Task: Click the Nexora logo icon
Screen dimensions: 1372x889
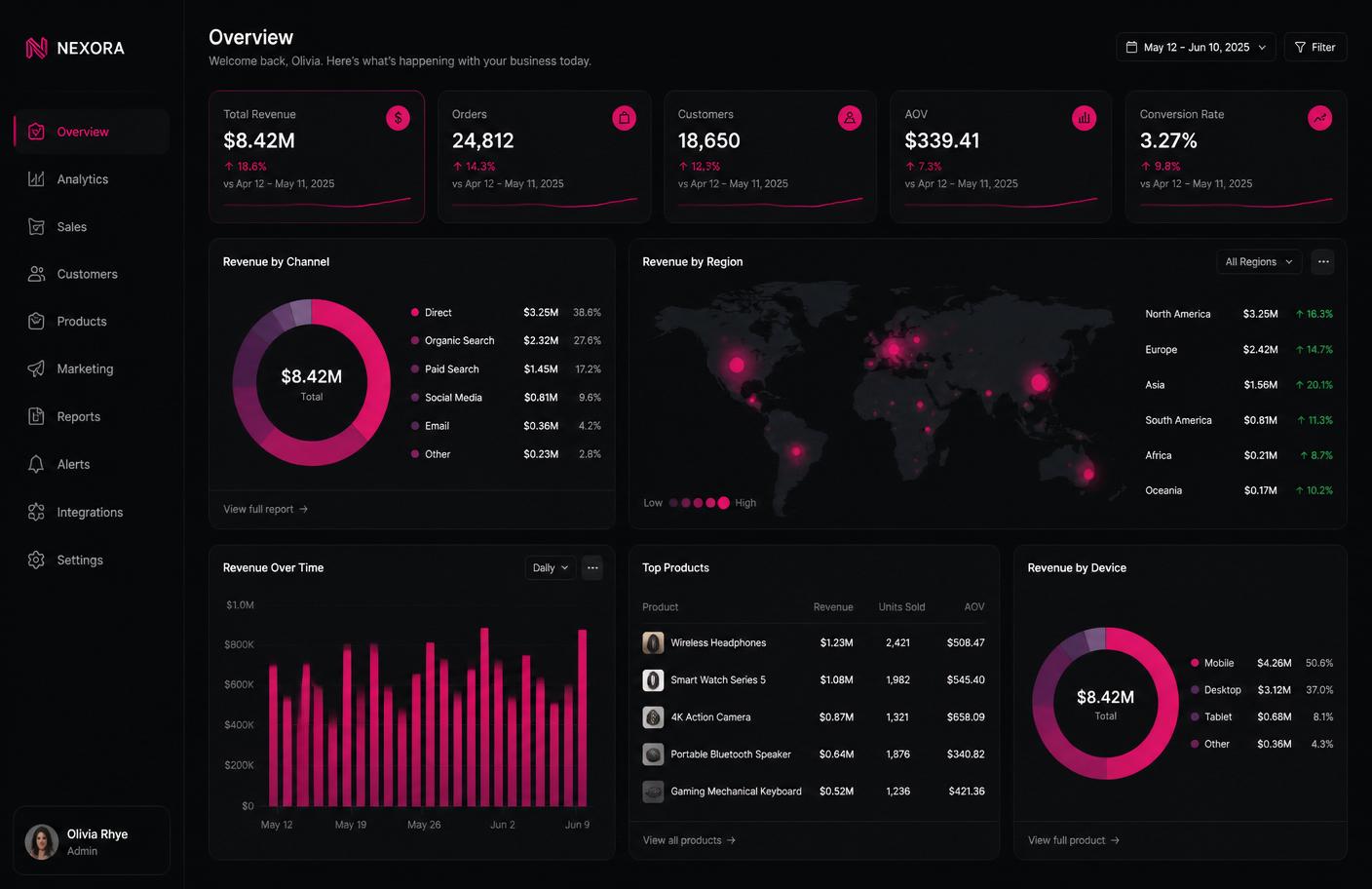Action: pos(36,48)
